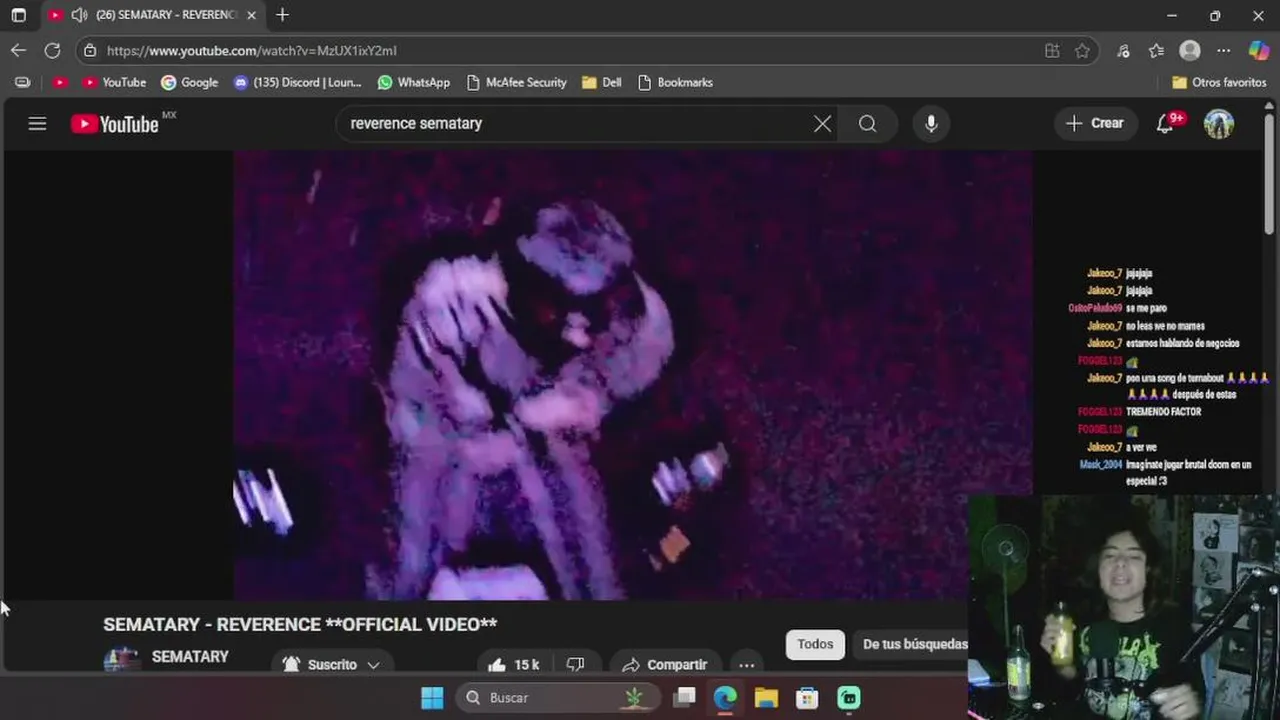
Task: Run the search with the magnifier button
Action: click(x=867, y=124)
